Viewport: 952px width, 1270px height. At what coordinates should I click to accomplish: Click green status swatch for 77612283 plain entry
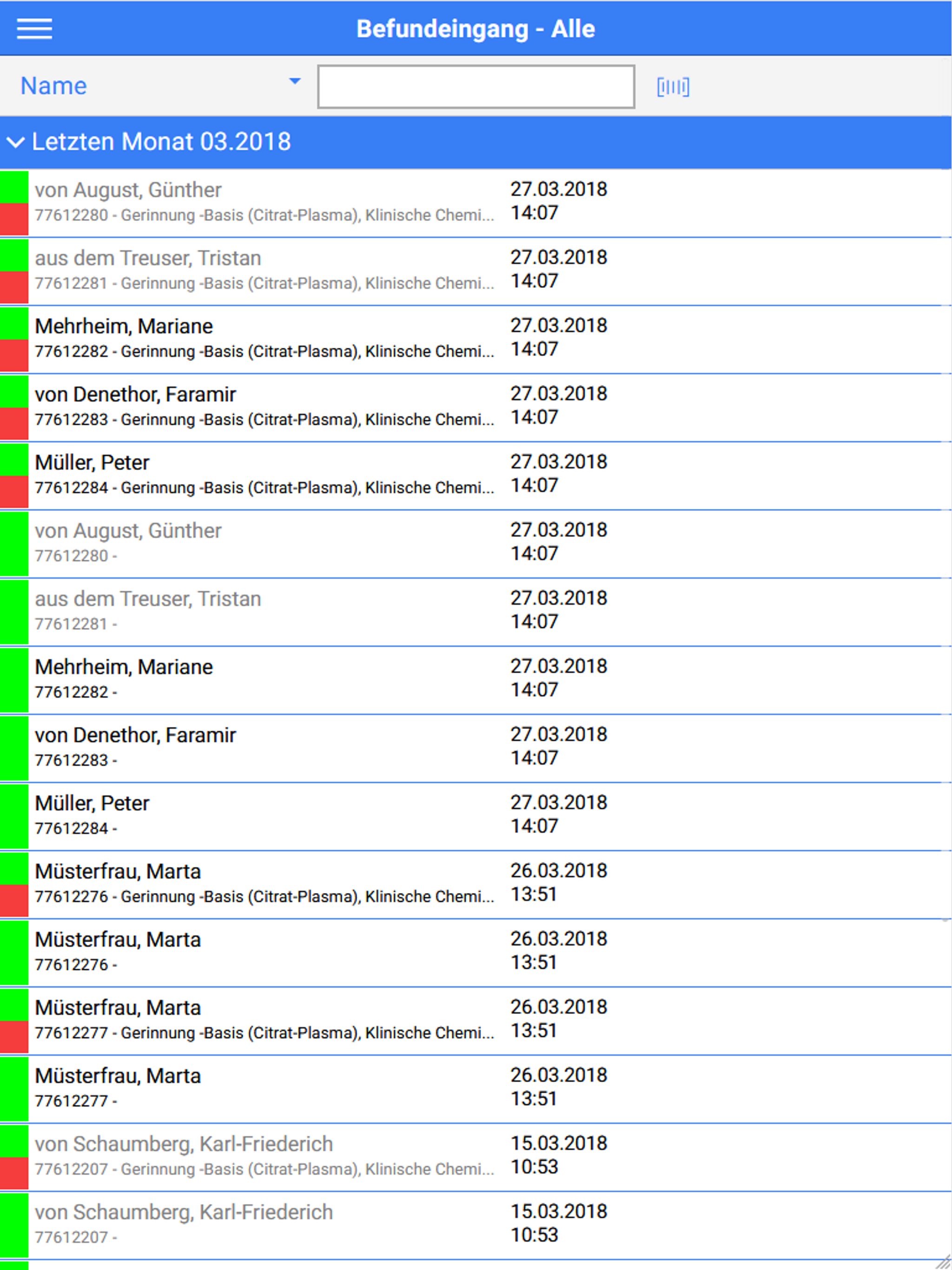point(14,748)
